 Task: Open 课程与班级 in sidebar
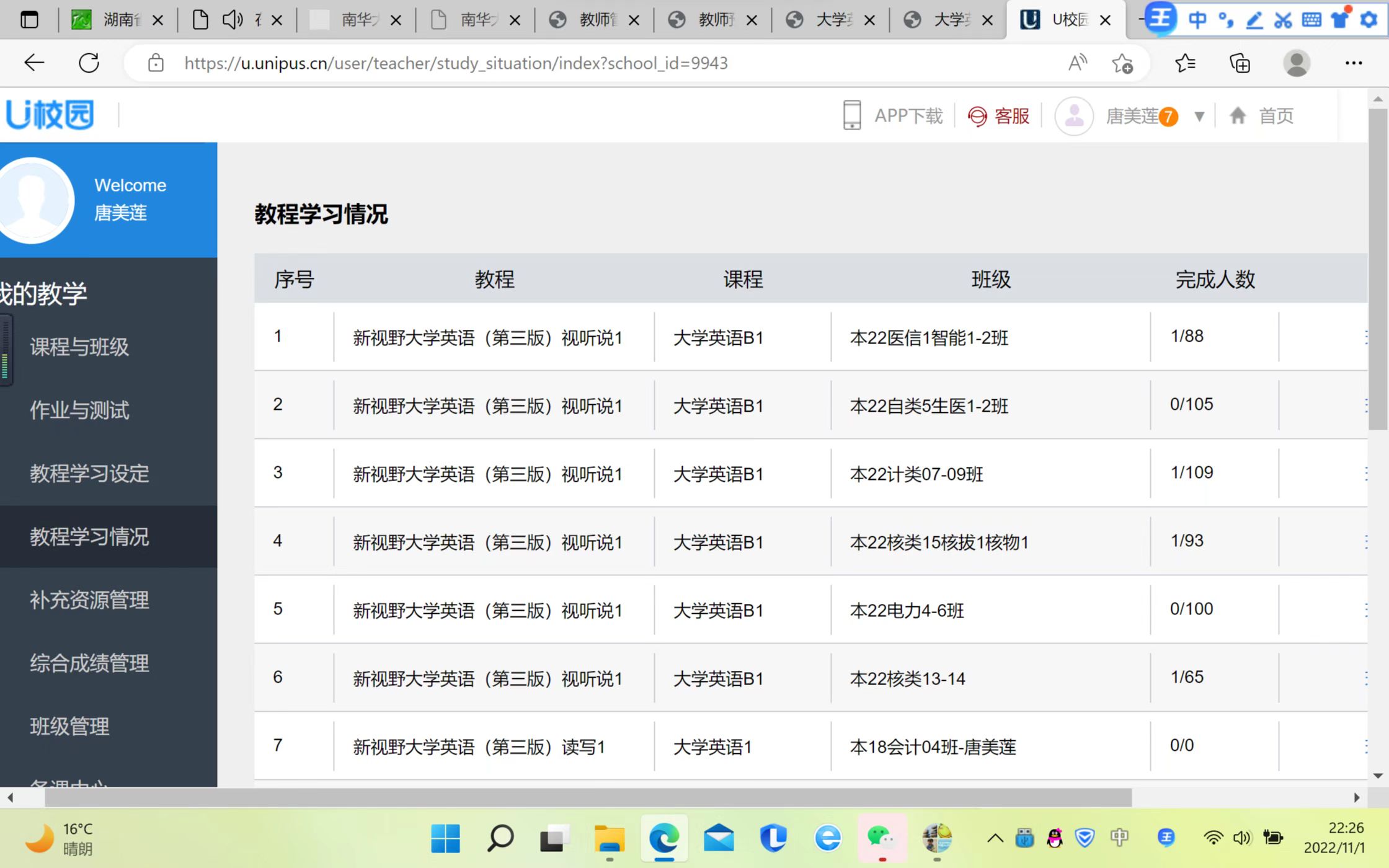(79, 347)
